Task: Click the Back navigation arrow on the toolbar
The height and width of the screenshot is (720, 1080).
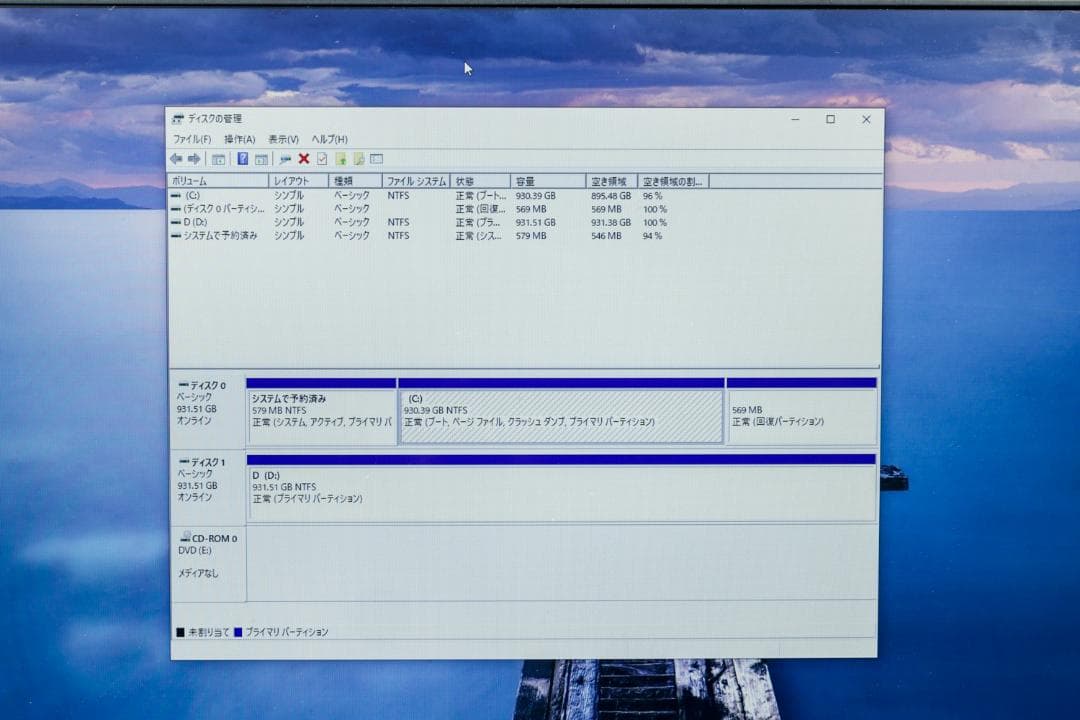Action: (178, 158)
